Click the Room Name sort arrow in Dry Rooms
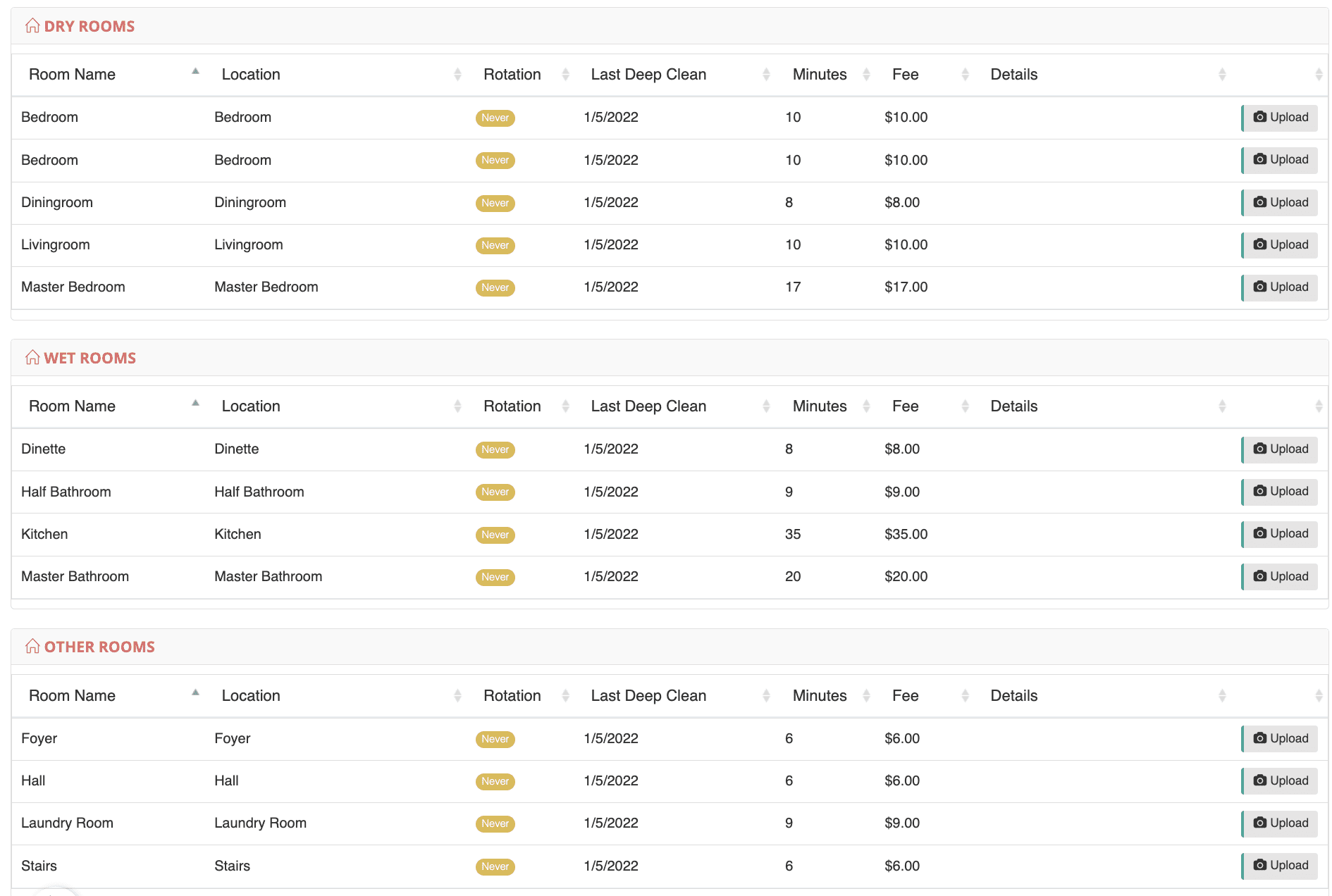The image size is (1332, 896). coord(195,73)
